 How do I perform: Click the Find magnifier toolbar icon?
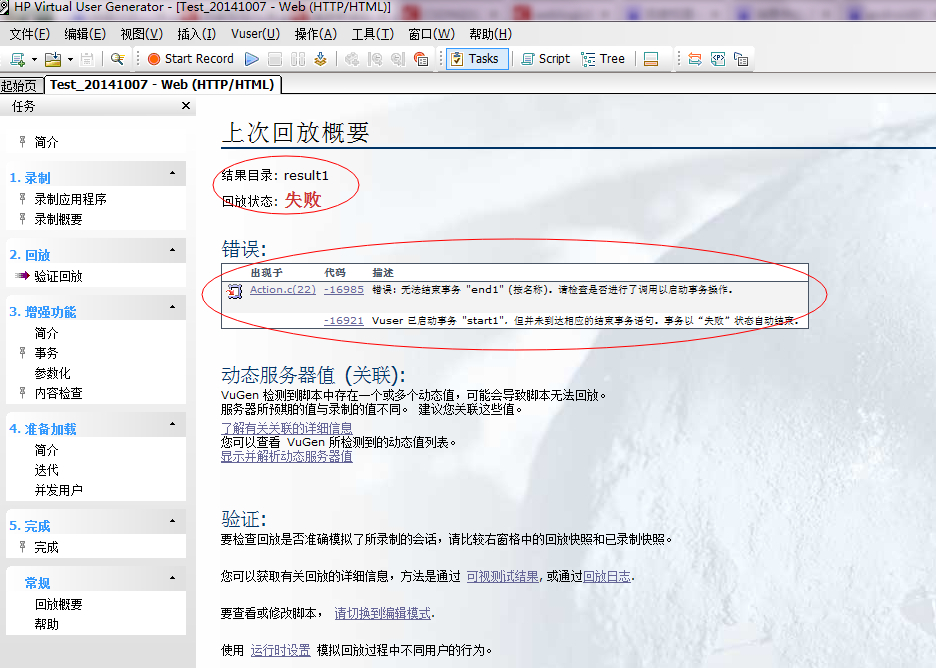pos(117,59)
